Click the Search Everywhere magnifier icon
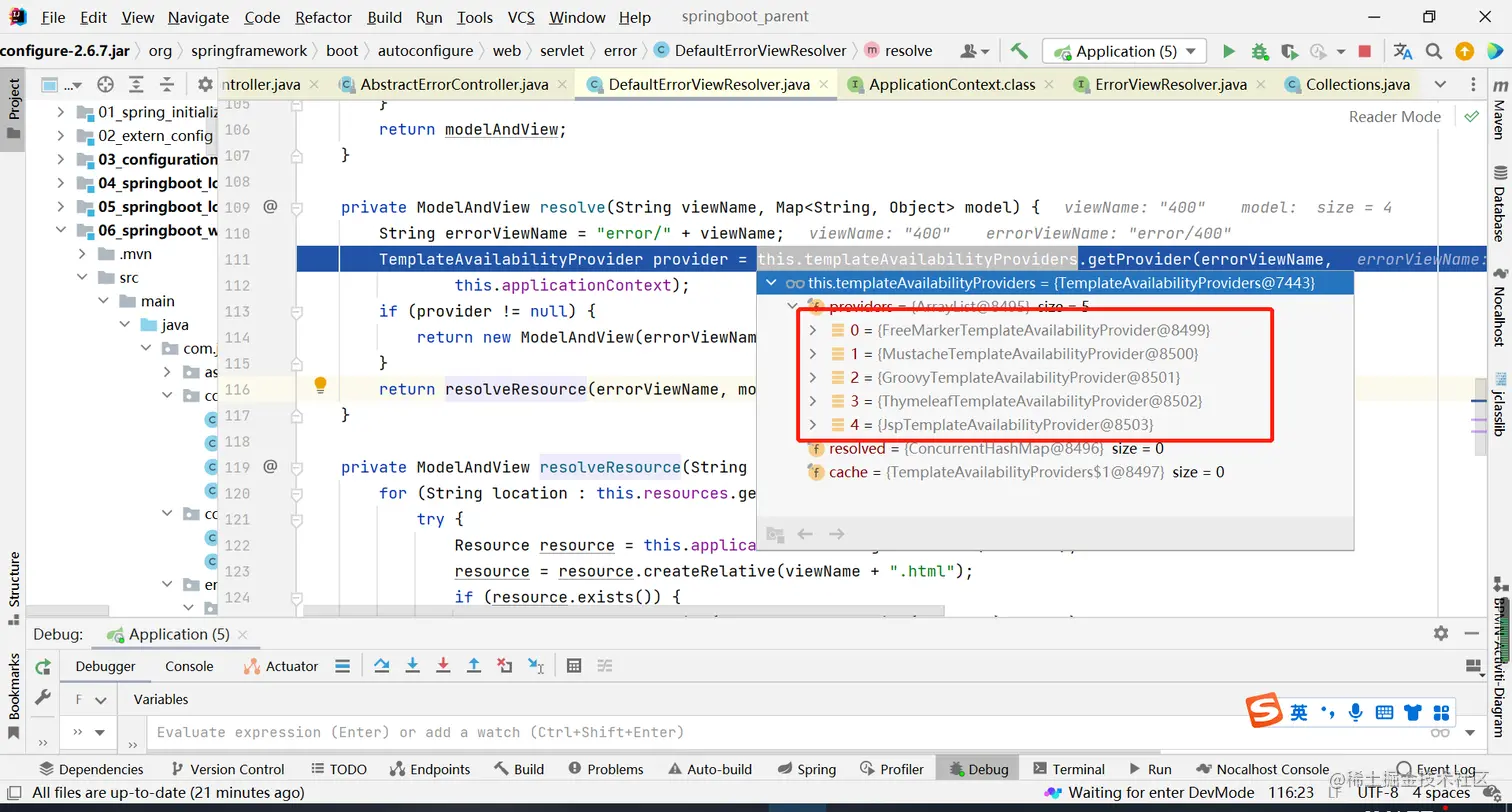 [1433, 51]
